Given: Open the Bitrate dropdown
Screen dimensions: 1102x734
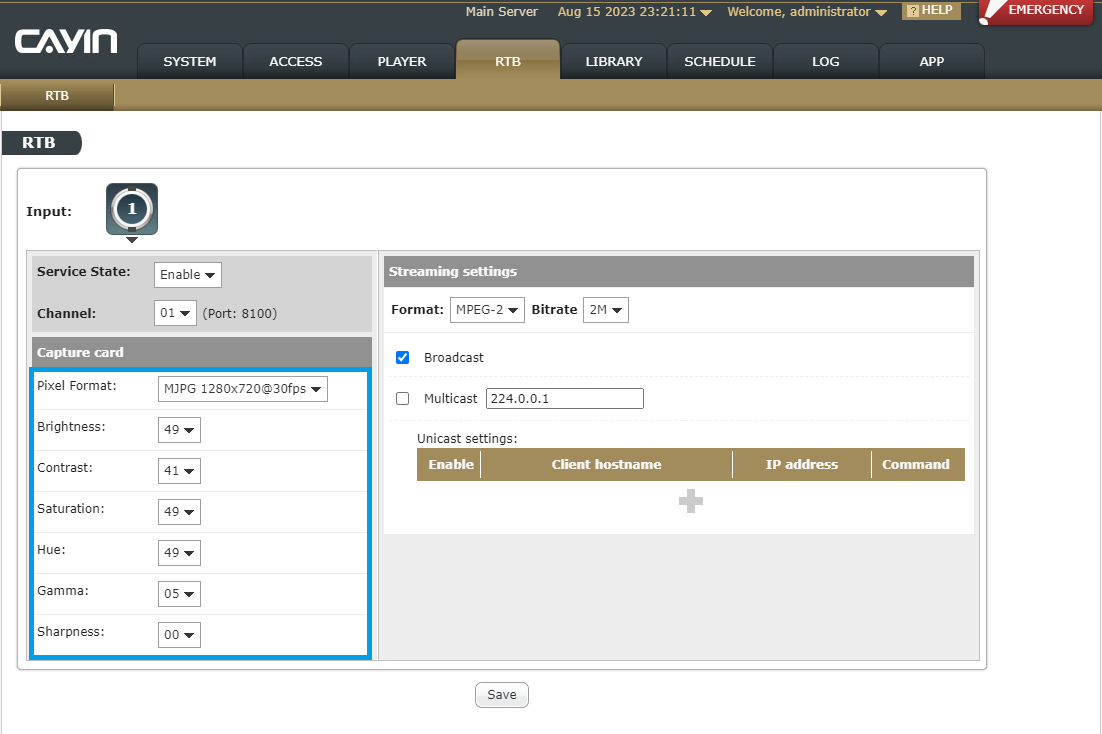Looking at the screenshot, I should click(606, 310).
